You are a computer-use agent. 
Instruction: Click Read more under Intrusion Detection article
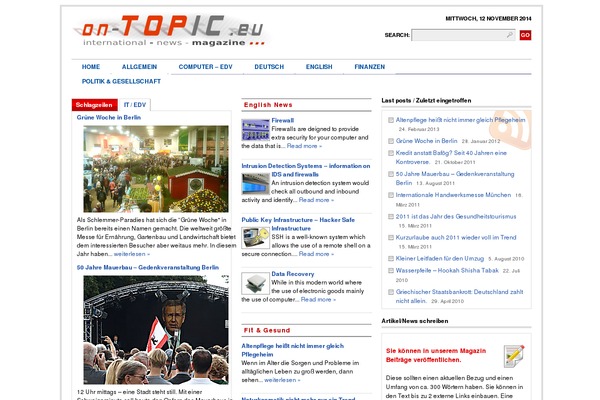click(316, 200)
